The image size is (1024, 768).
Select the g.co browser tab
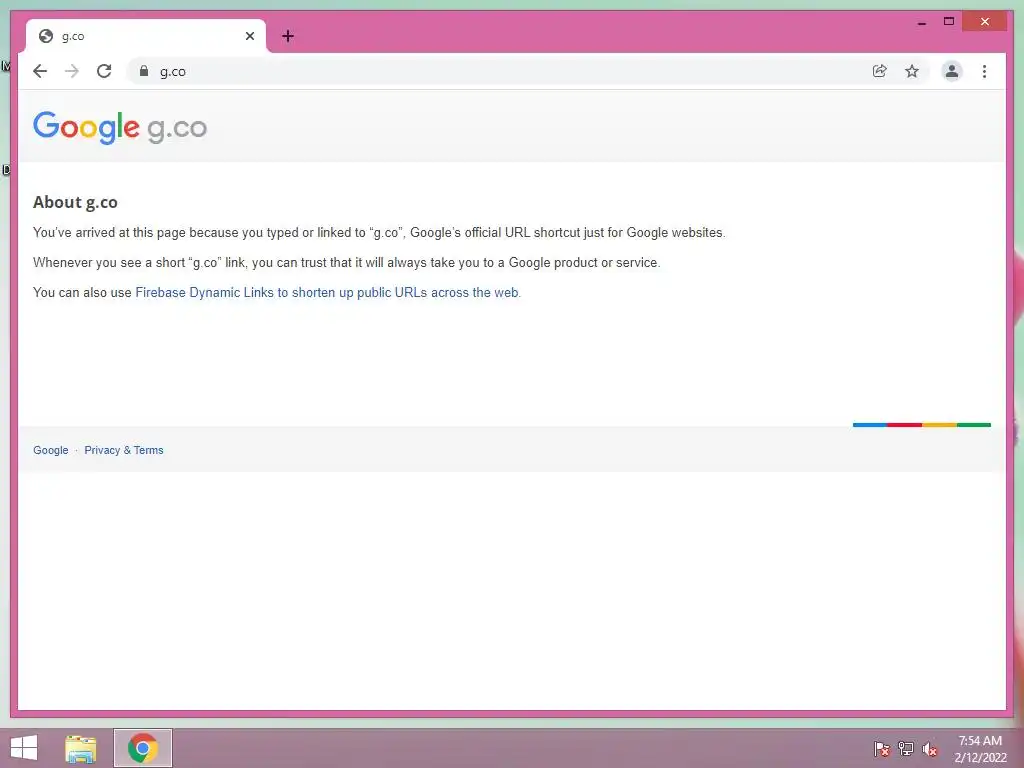(x=146, y=36)
